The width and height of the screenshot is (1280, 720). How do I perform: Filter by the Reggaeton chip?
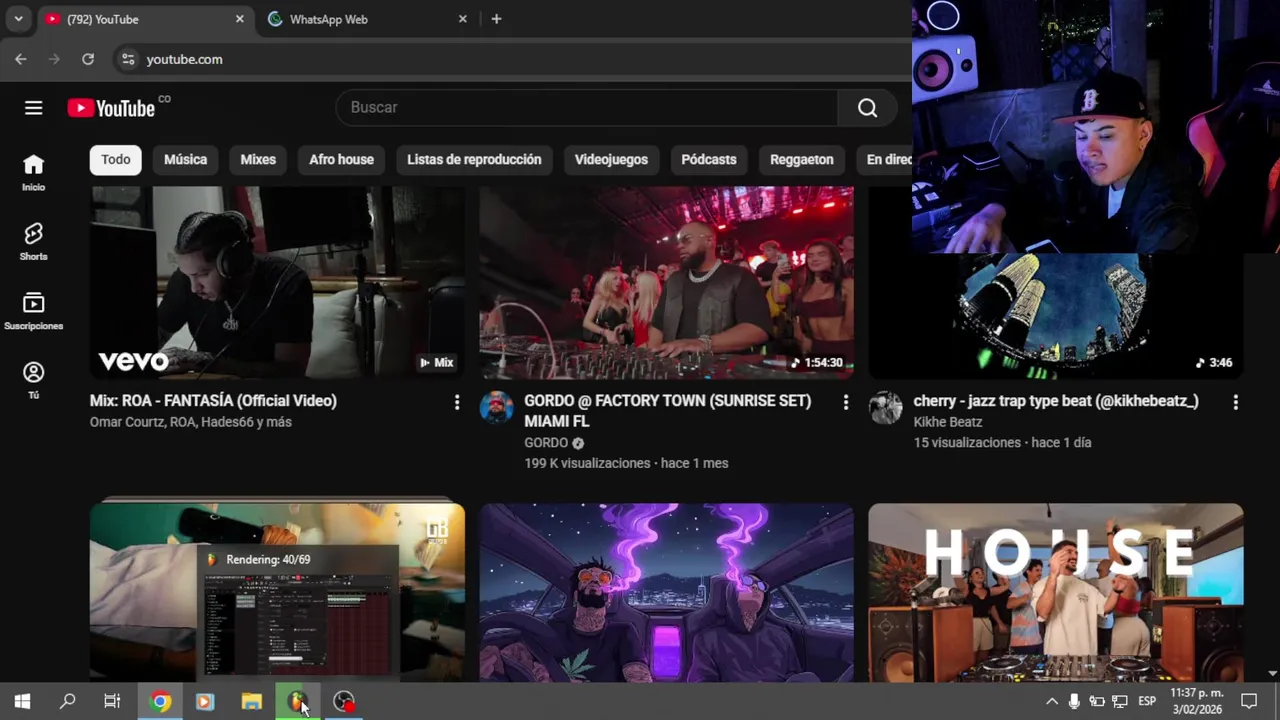coord(801,160)
